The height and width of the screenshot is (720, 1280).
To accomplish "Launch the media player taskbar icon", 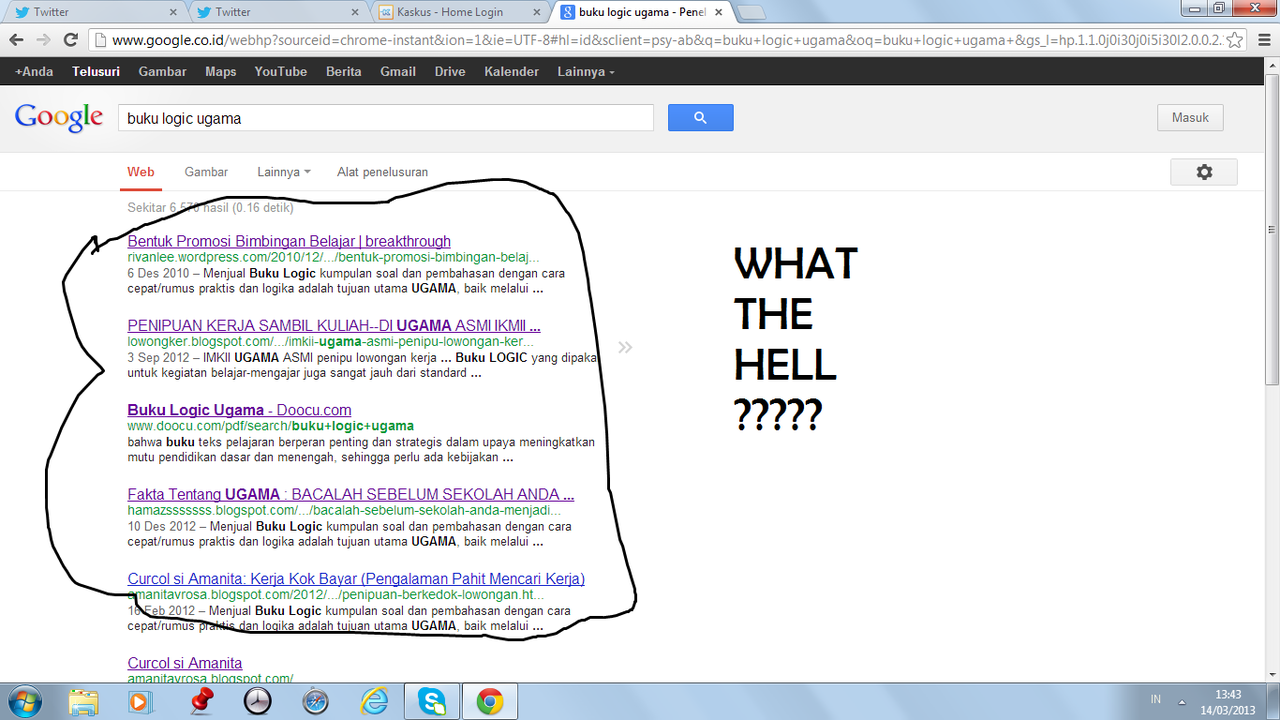I will (x=139, y=702).
